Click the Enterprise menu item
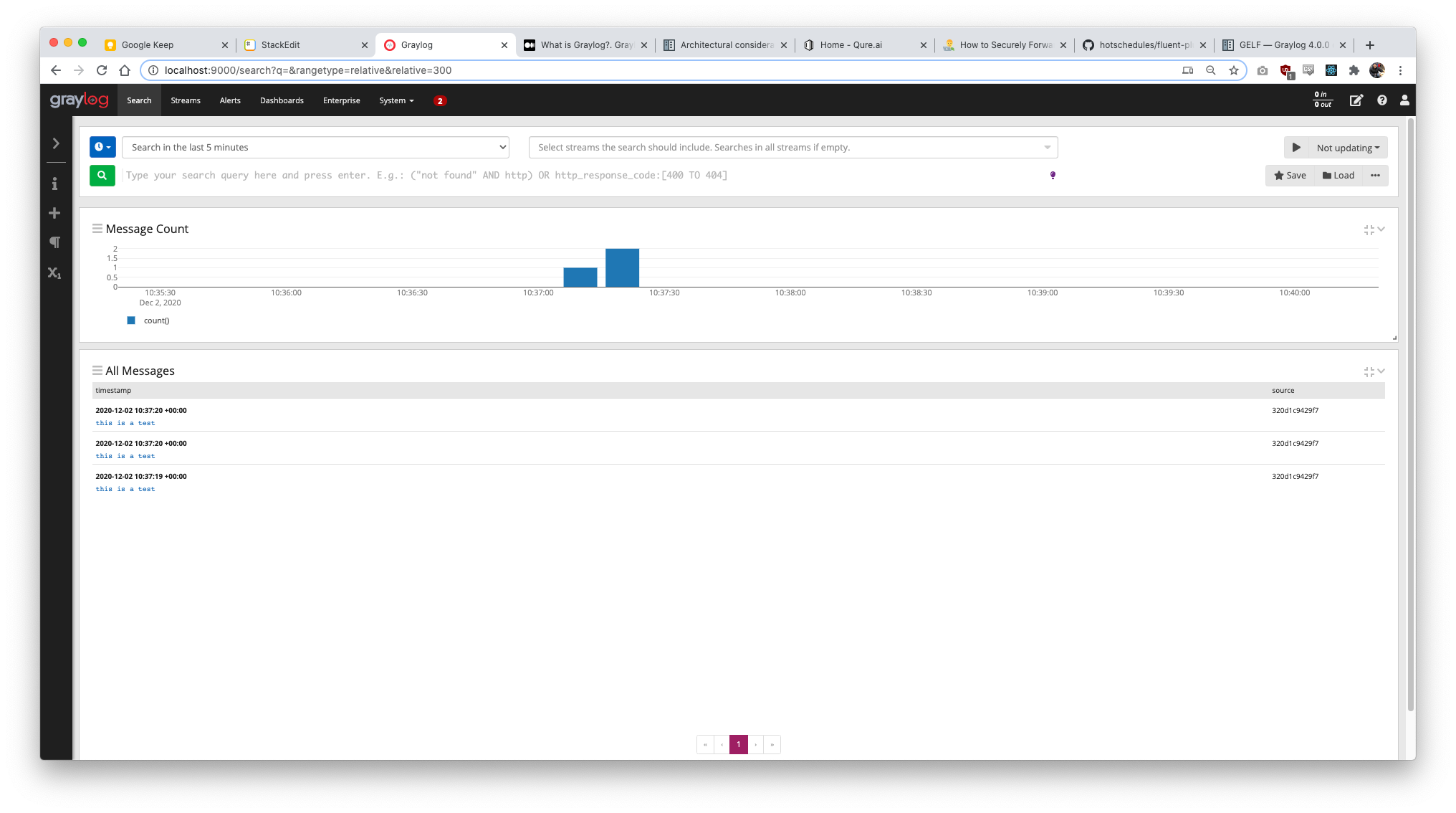This screenshot has height=813, width=1456. point(340,100)
